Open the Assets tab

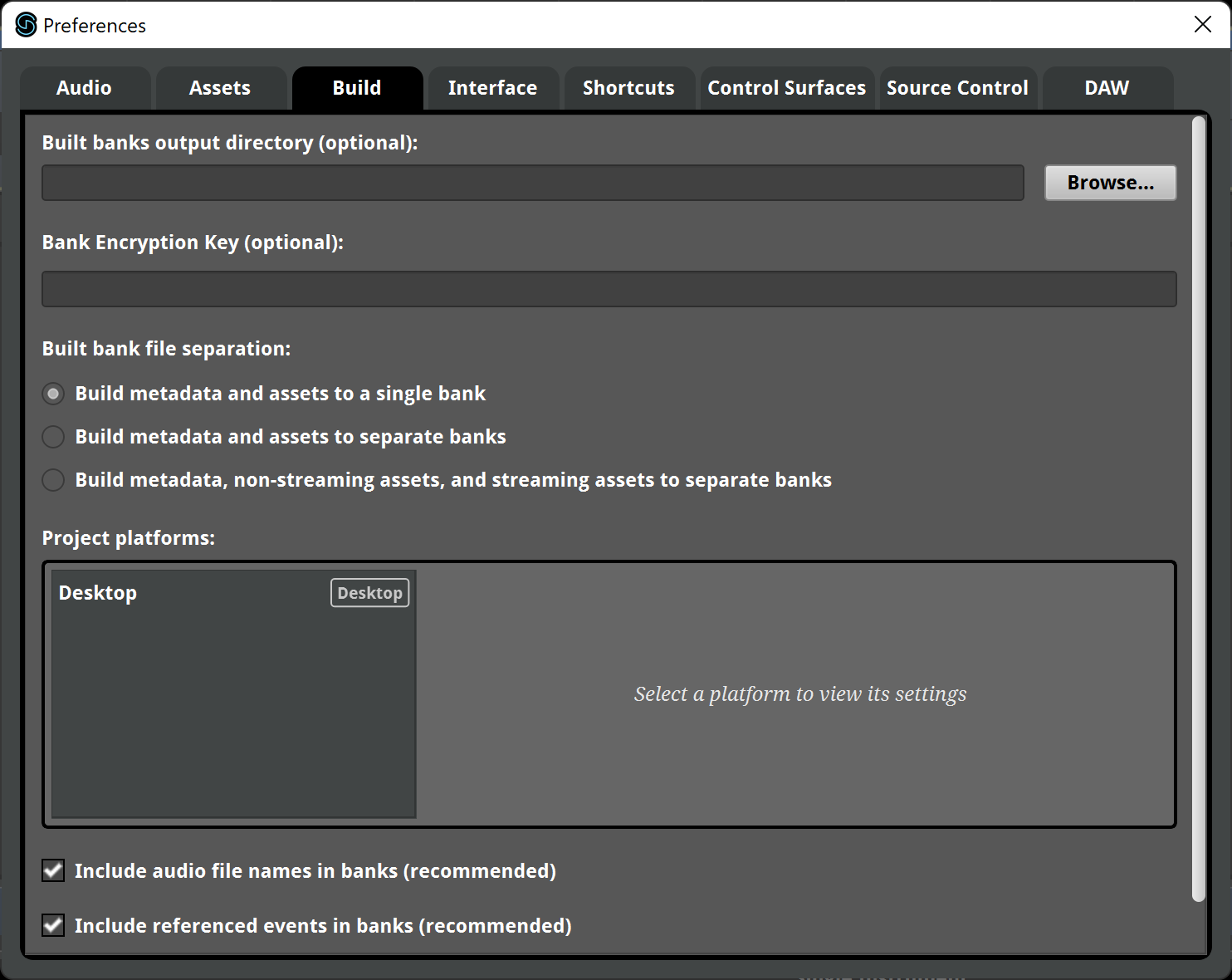[x=221, y=88]
